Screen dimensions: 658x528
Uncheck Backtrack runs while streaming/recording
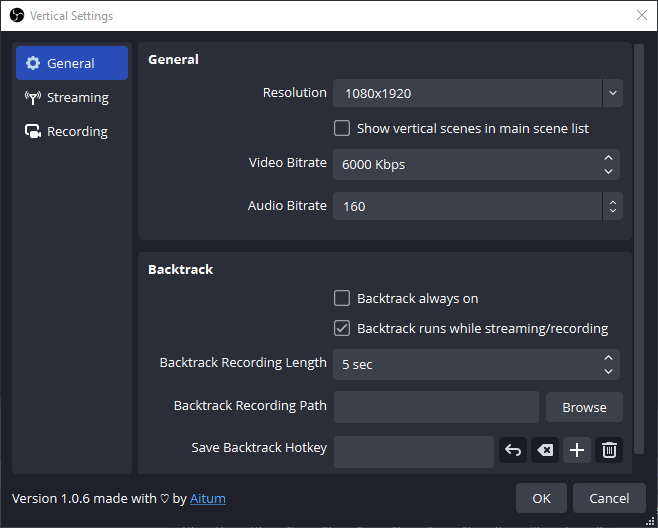tap(342, 328)
